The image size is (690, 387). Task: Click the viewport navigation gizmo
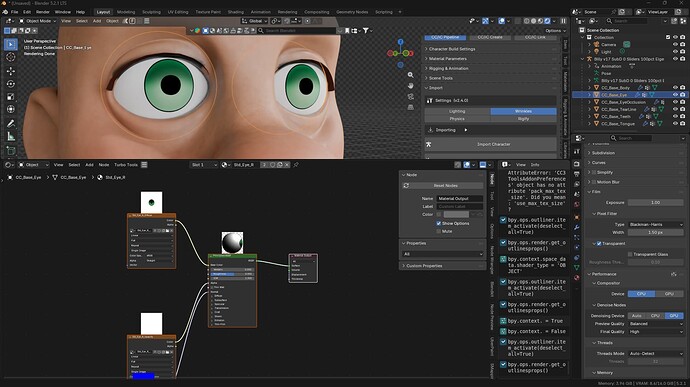coord(400,53)
